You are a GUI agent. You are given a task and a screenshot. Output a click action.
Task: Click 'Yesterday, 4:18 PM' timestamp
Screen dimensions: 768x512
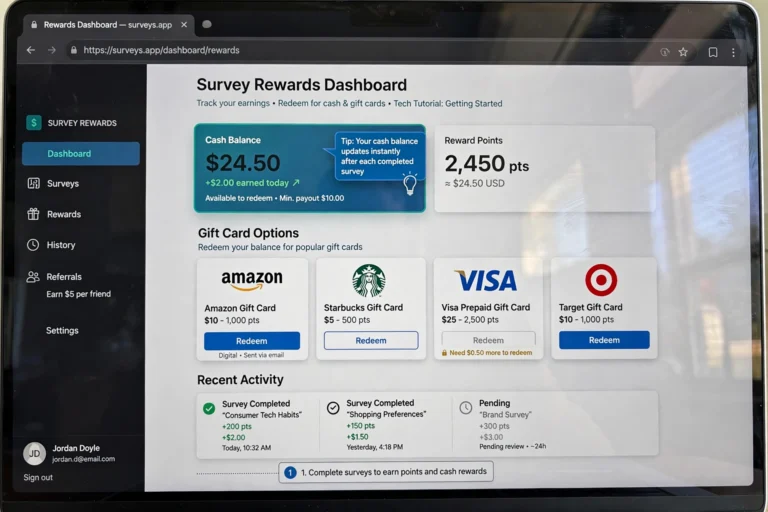coord(375,447)
